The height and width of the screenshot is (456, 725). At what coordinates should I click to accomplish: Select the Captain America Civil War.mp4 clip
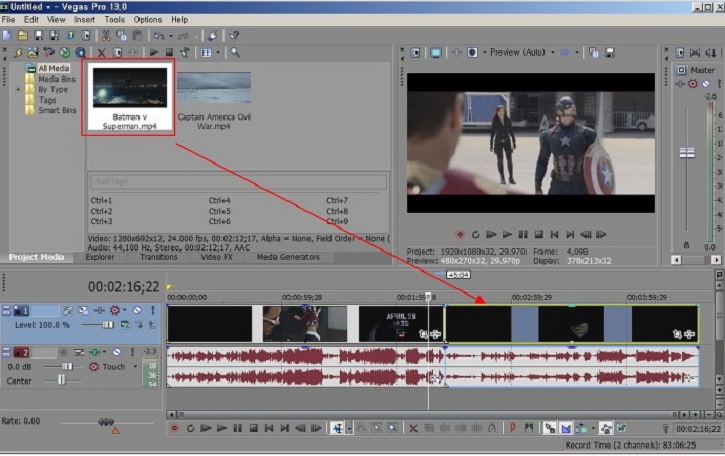coord(214,89)
